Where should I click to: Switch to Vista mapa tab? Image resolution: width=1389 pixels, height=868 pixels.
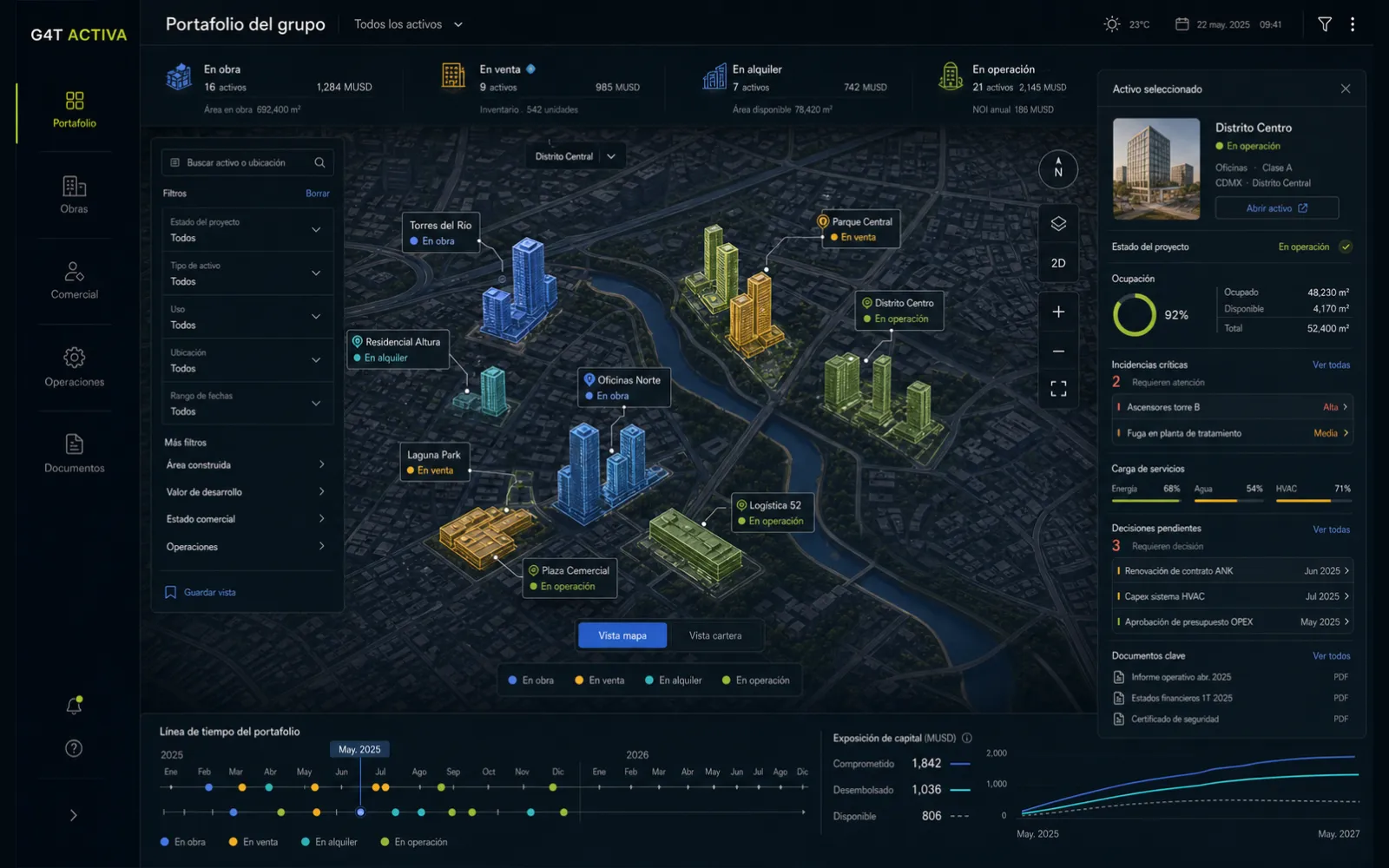pos(622,635)
